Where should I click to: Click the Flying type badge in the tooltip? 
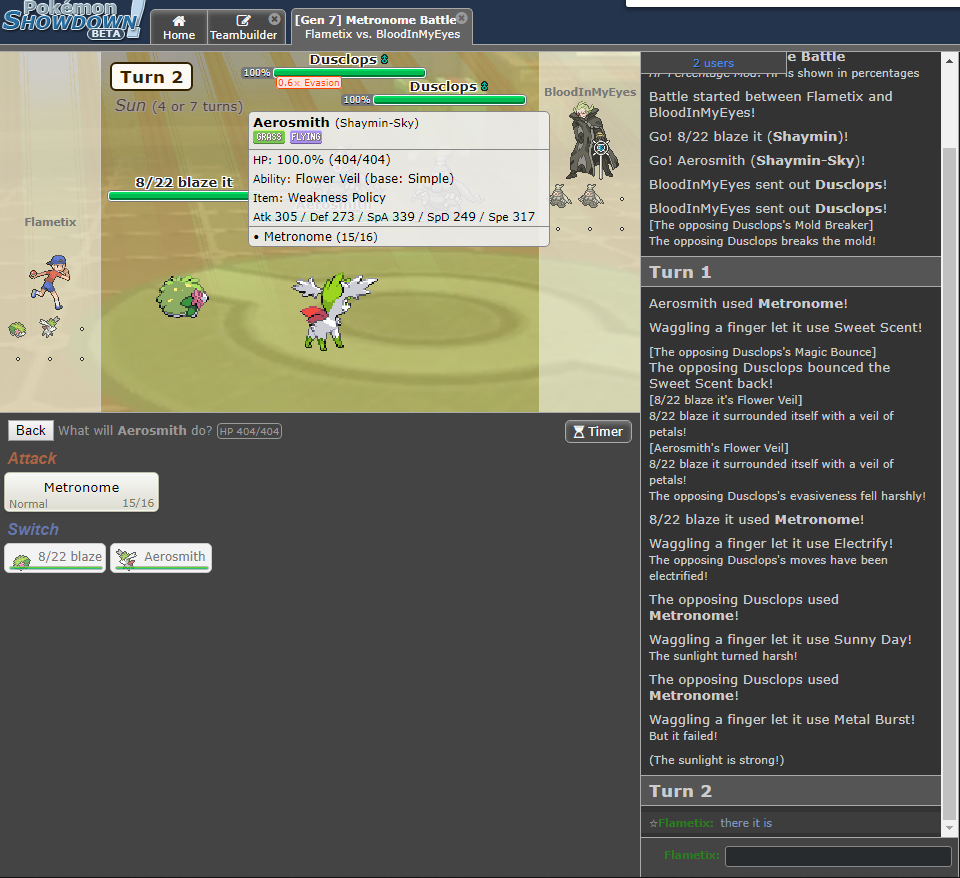[306, 137]
